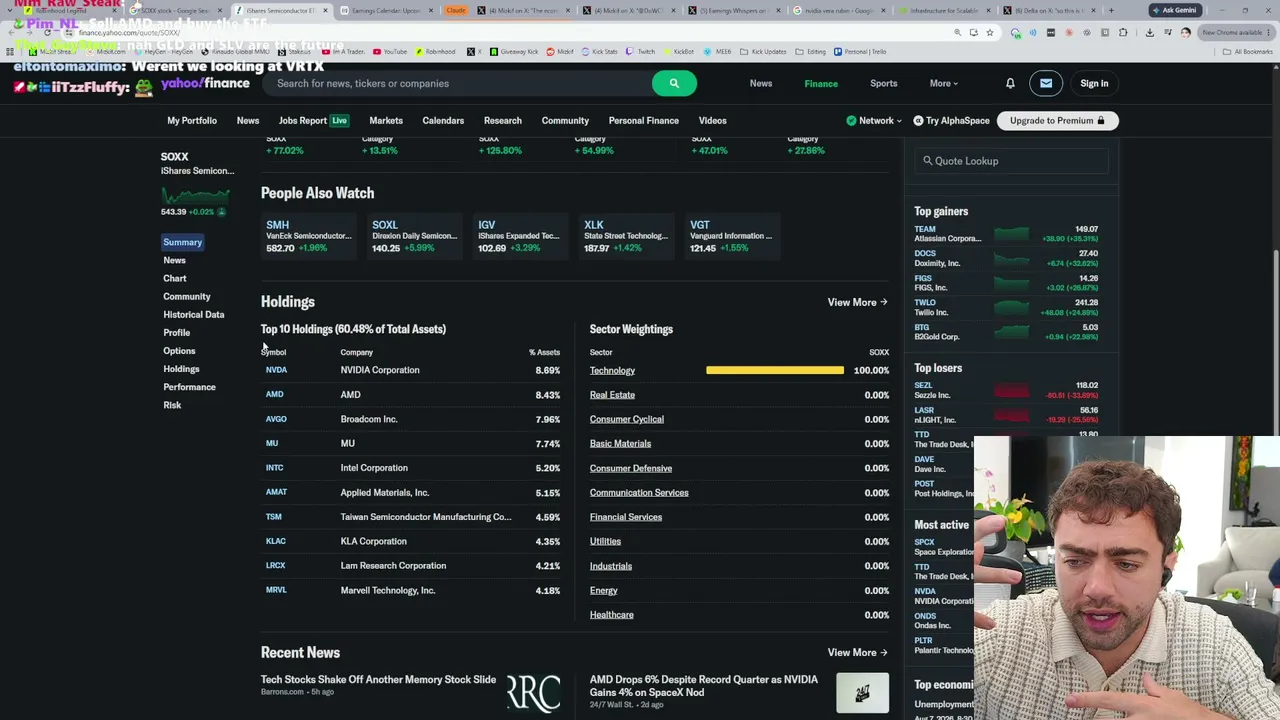The image size is (1280, 720).
Task: Open the install app icon in address bar
Action: click(x=974, y=33)
